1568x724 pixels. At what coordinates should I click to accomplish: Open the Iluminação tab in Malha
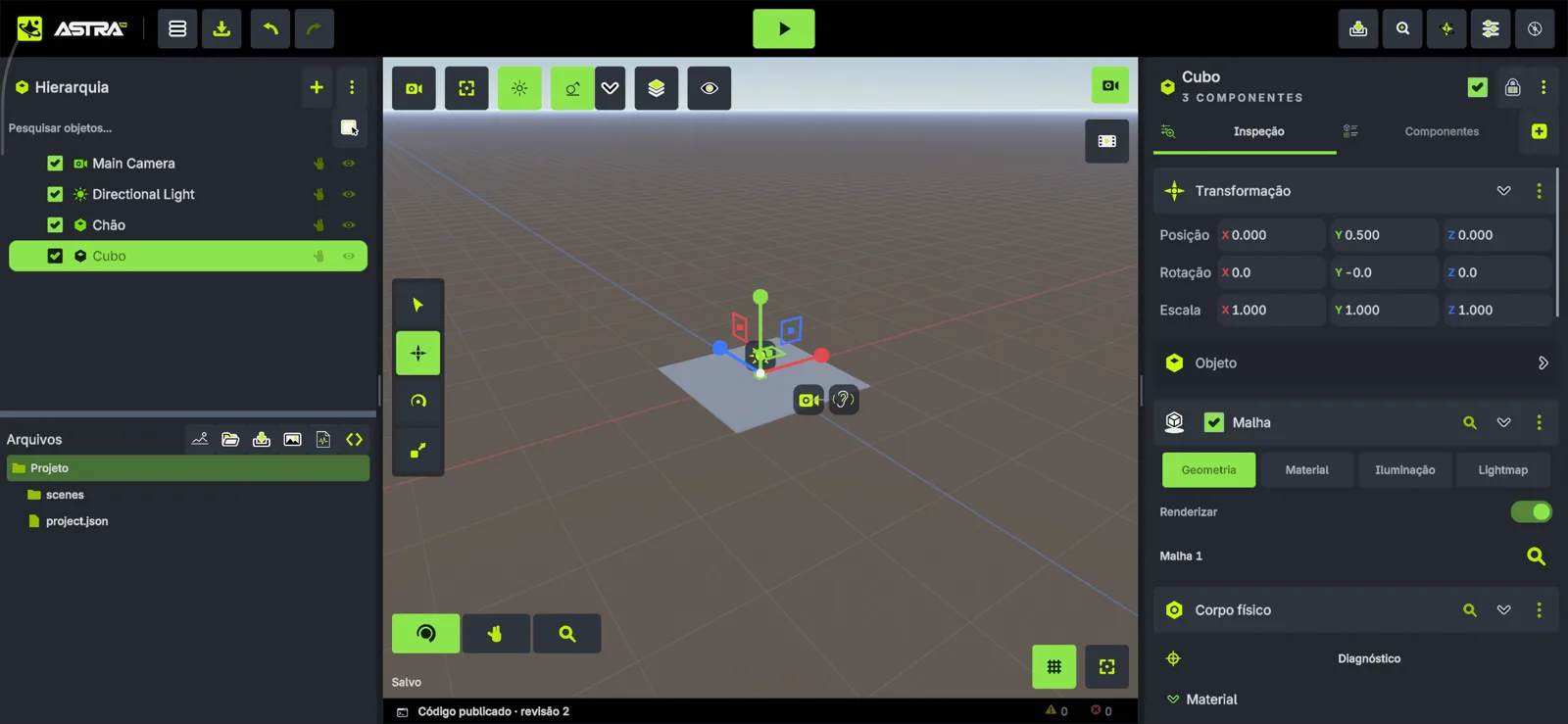(x=1404, y=470)
